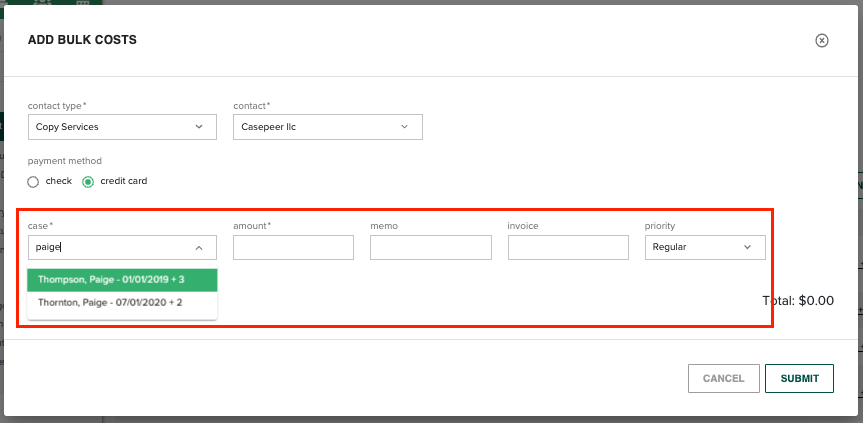Open the Casepeer llc contact dropdown
Viewport: 863px width, 423px height.
(327, 127)
